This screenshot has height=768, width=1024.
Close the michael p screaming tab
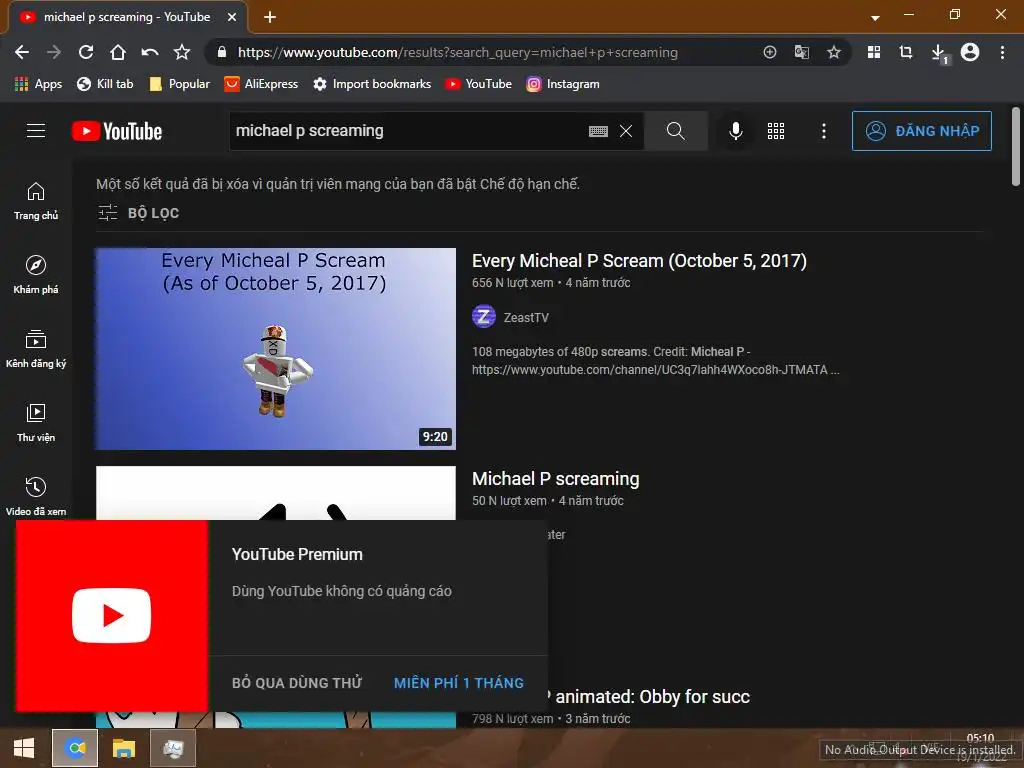[232, 17]
